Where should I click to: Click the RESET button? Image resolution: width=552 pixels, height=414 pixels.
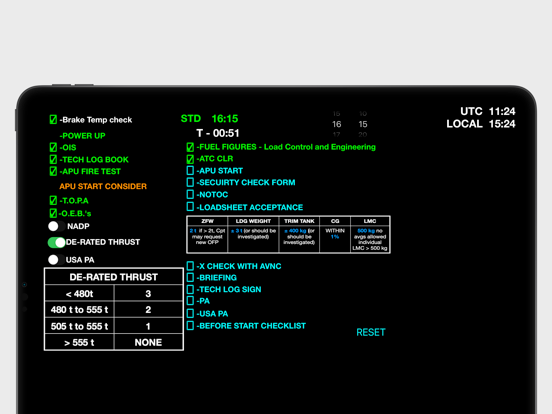pyautogui.click(x=371, y=332)
